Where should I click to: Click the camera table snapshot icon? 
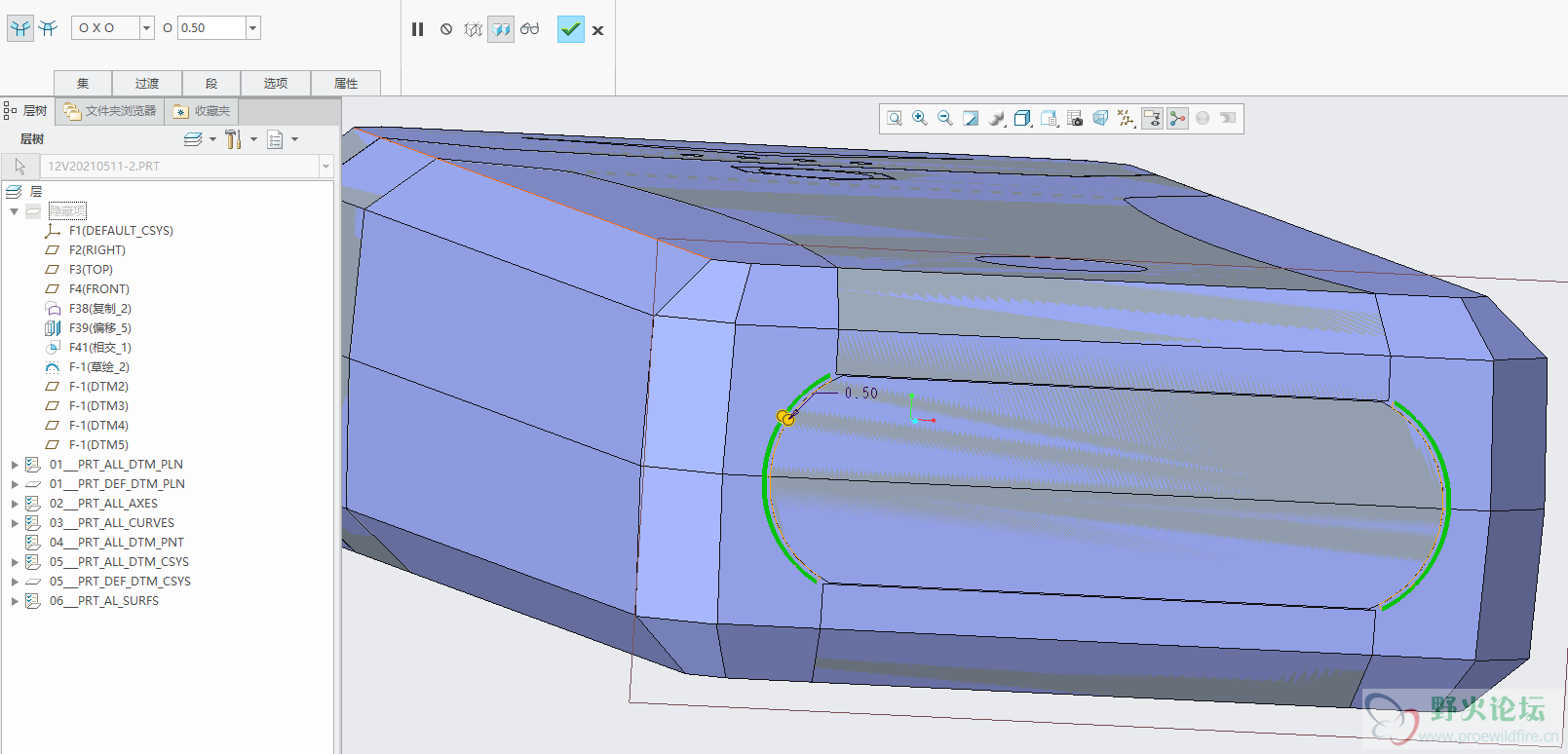pyautogui.click(x=1075, y=119)
